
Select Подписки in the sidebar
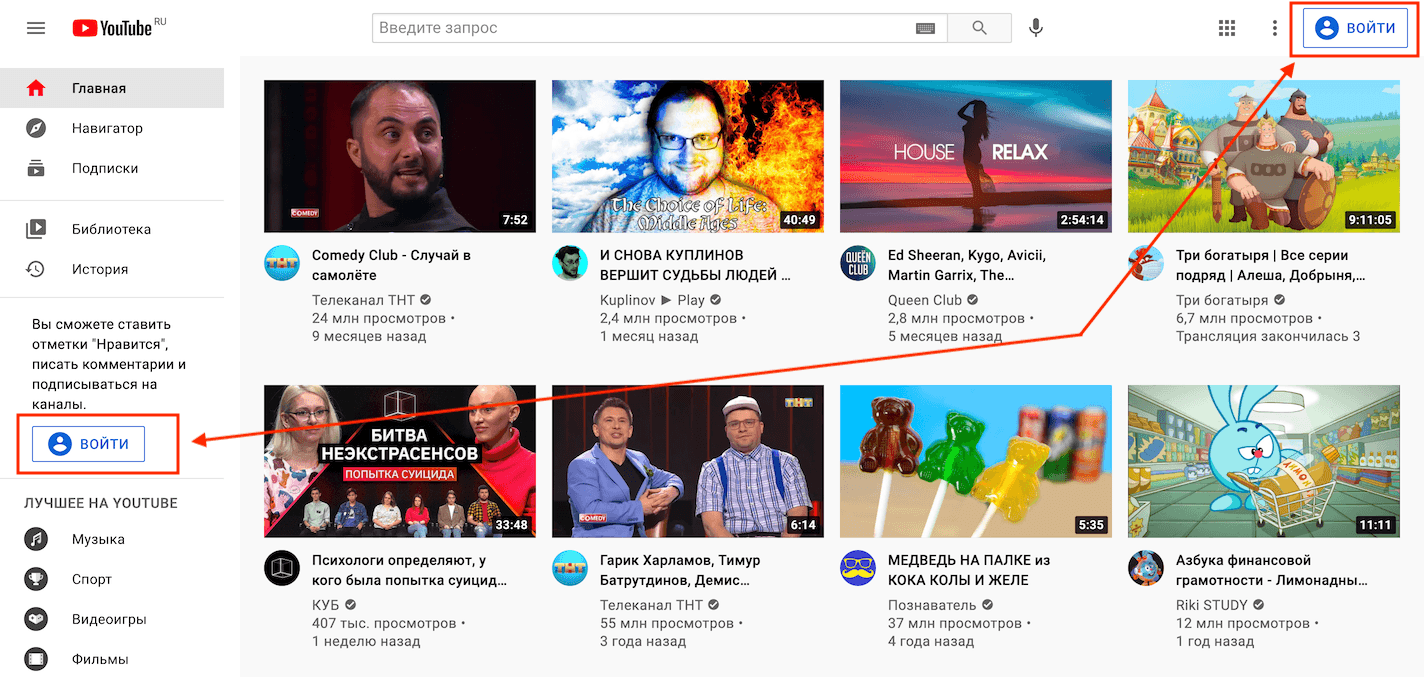[x=112, y=168]
